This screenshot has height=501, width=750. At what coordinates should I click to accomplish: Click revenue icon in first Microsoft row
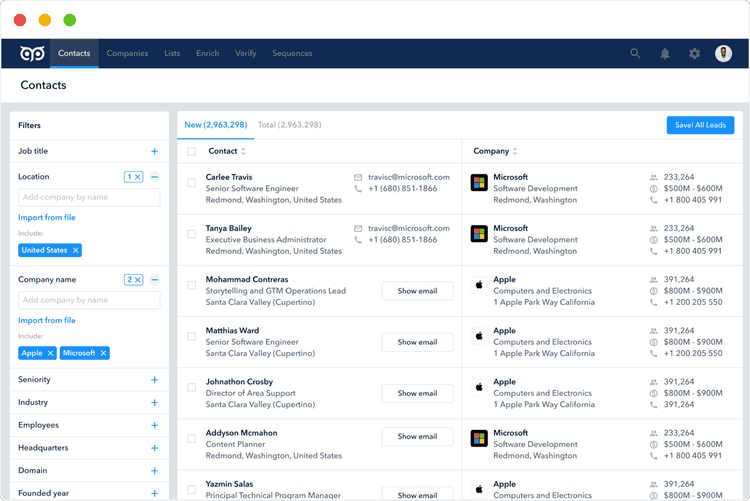pos(653,189)
